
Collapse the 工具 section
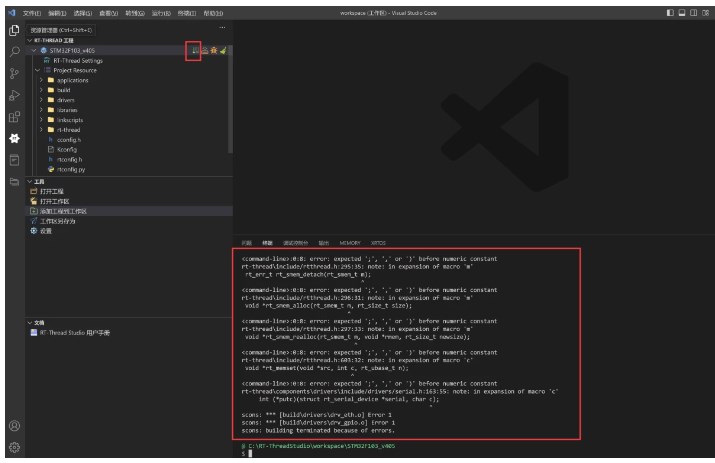(30, 182)
